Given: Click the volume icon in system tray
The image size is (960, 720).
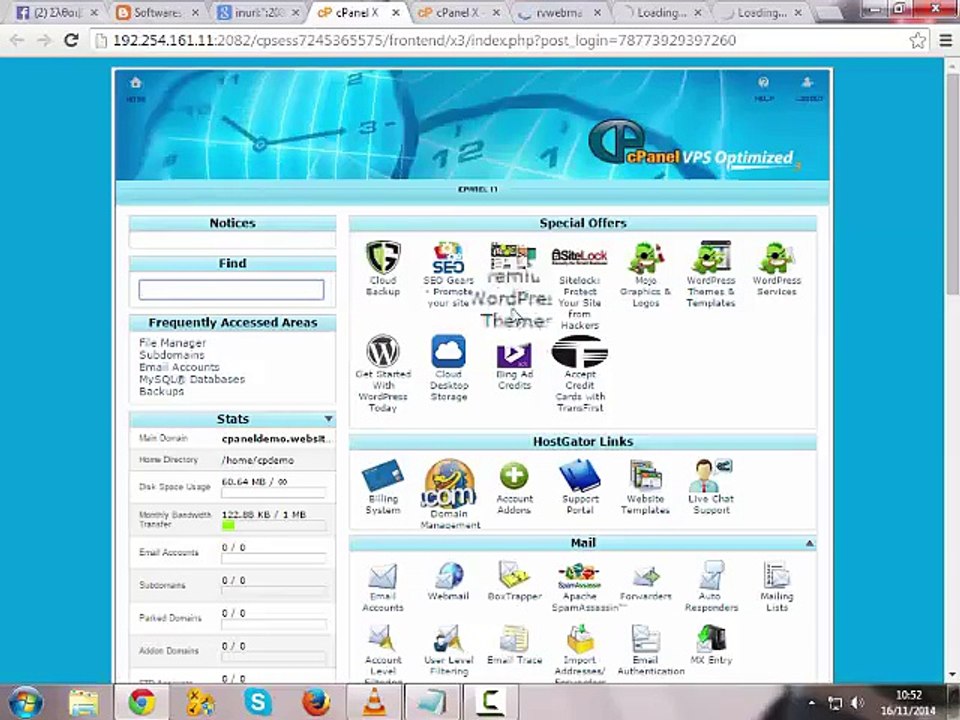Looking at the screenshot, I should [x=858, y=703].
